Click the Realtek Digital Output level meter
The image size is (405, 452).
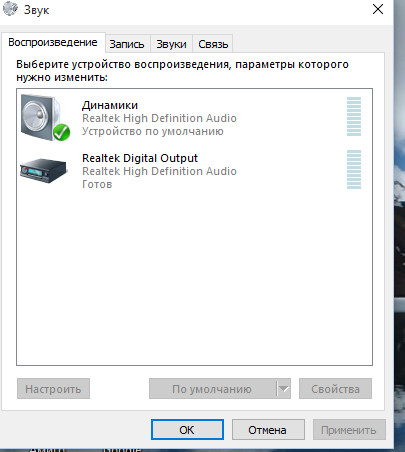pos(354,169)
